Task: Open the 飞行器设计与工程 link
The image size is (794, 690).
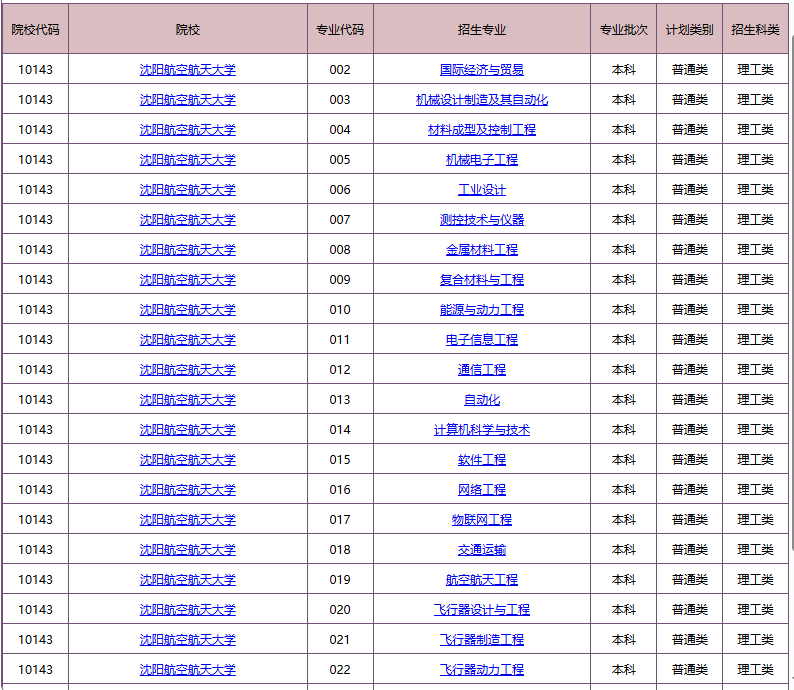Action: pos(481,610)
